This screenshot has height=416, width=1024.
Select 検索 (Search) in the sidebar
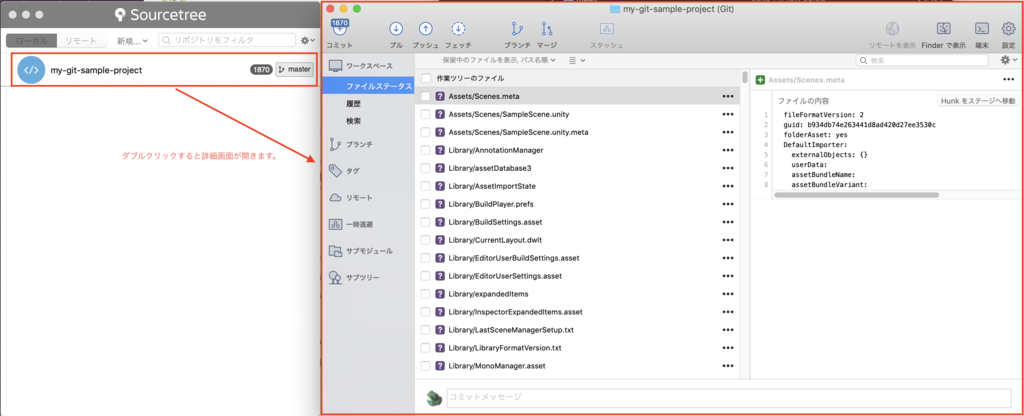click(354, 121)
